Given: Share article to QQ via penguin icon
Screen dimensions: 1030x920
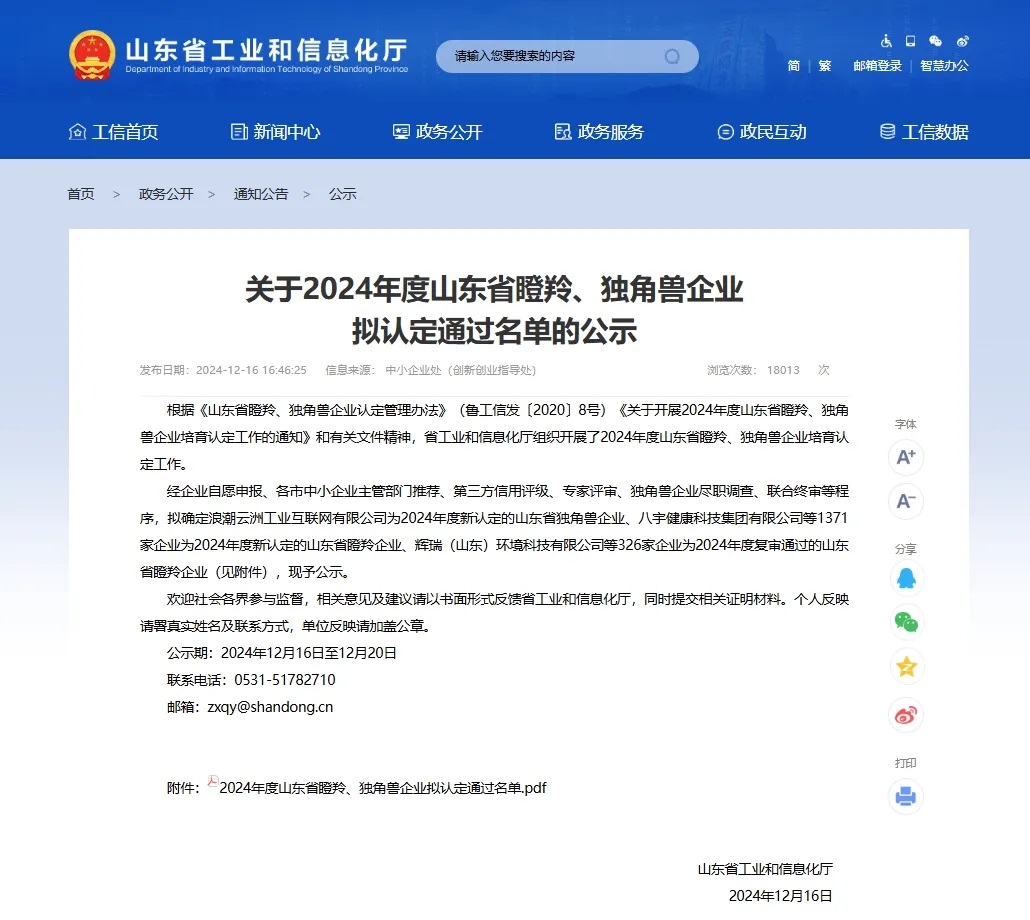Looking at the screenshot, I should click(x=906, y=579).
